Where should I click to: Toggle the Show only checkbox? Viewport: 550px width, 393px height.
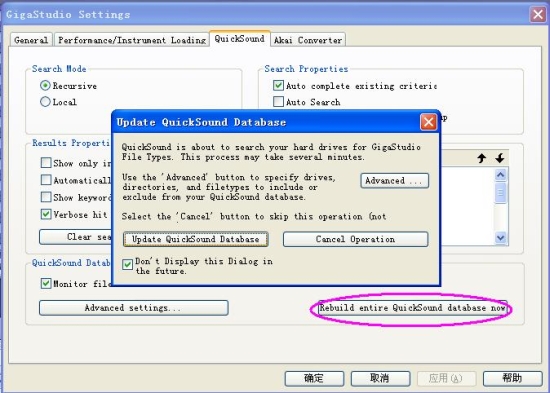46,163
